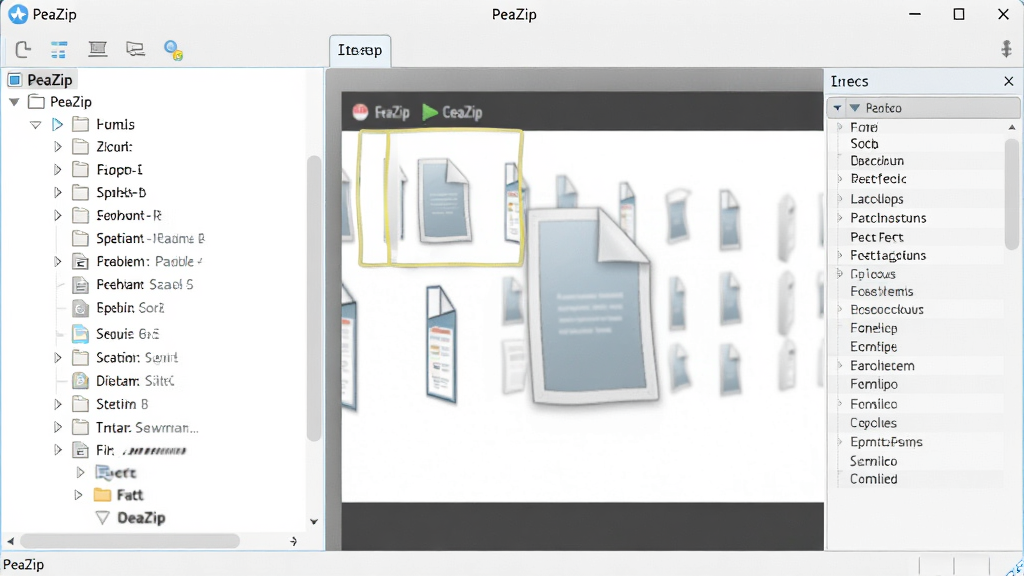Click the PeaZip root folder icon
Screen dimensions: 1024x576
[37, 102]
